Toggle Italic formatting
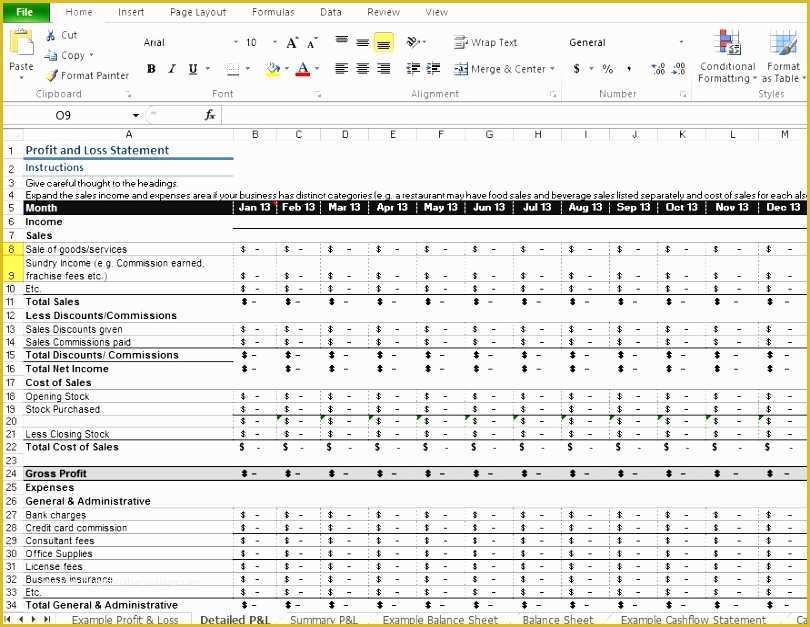 click(x=172, y=69)
